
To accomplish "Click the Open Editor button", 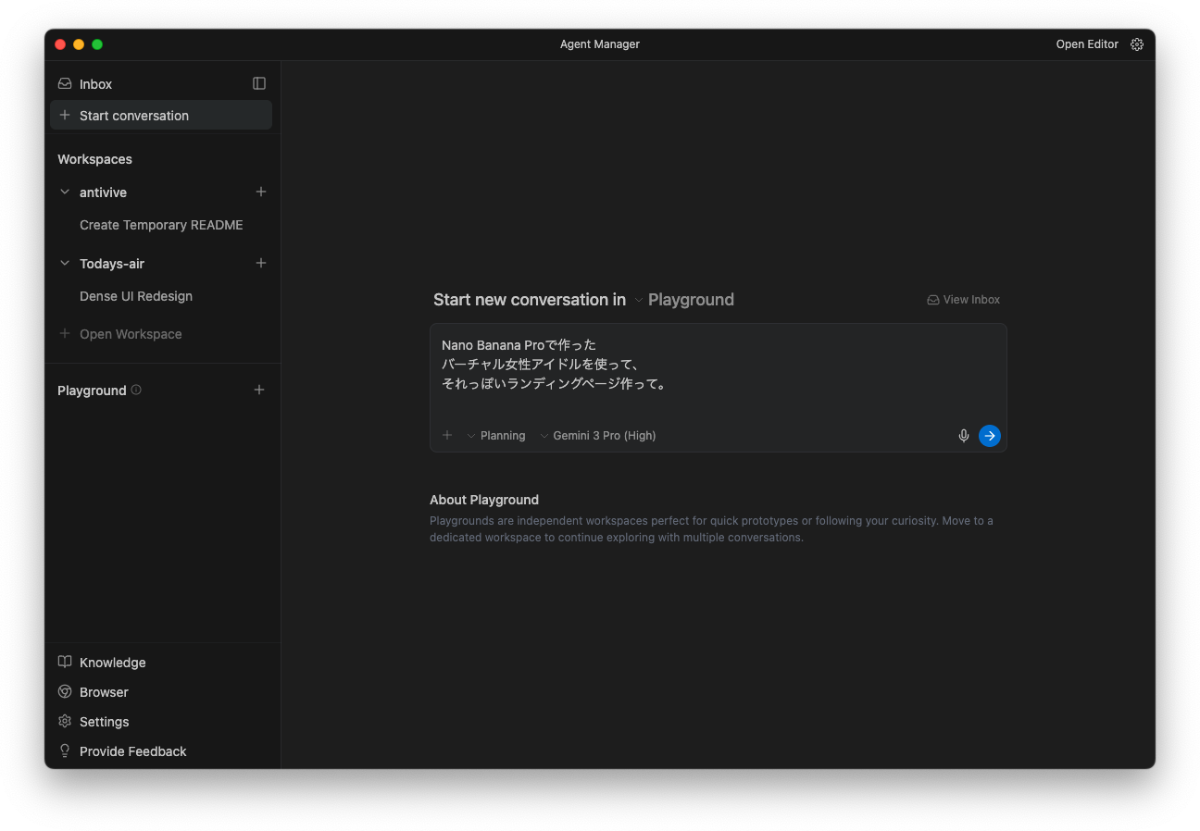I will click(x=1087, y=44).
